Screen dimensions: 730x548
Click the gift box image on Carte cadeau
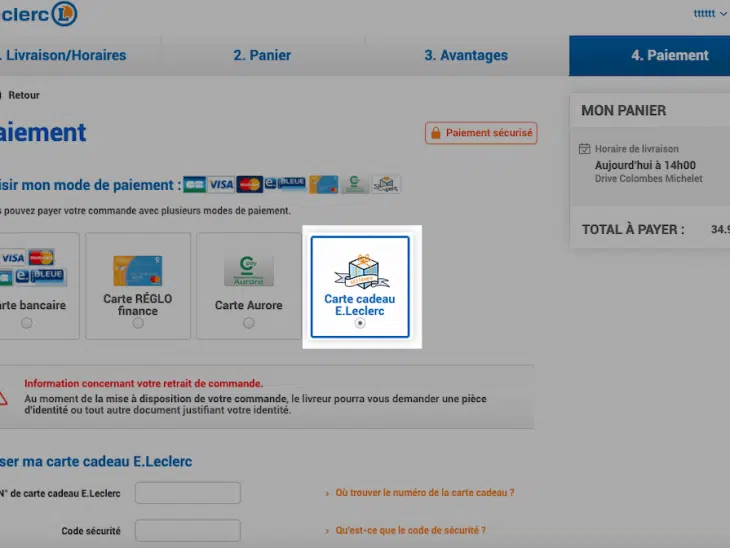pyautogui.click(x=362, y=271)
